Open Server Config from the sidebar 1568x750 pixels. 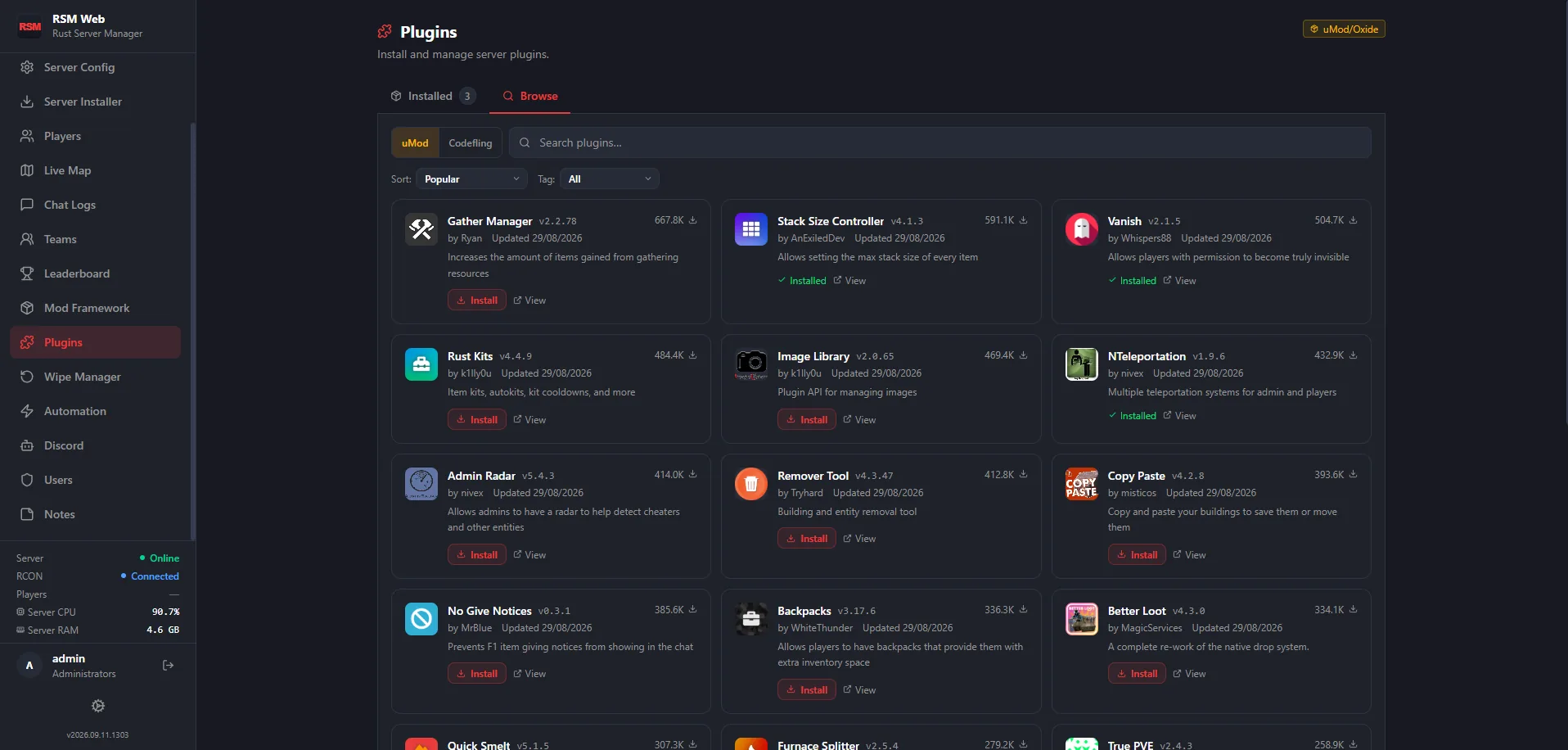(95, 67)
